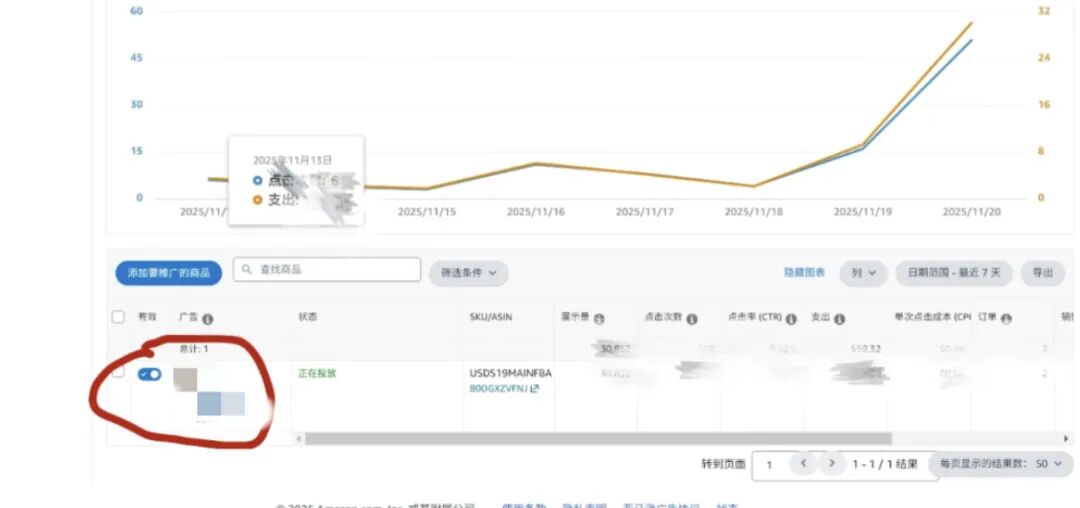Click the info icon beside 支出 header

(x=840, y=319)
